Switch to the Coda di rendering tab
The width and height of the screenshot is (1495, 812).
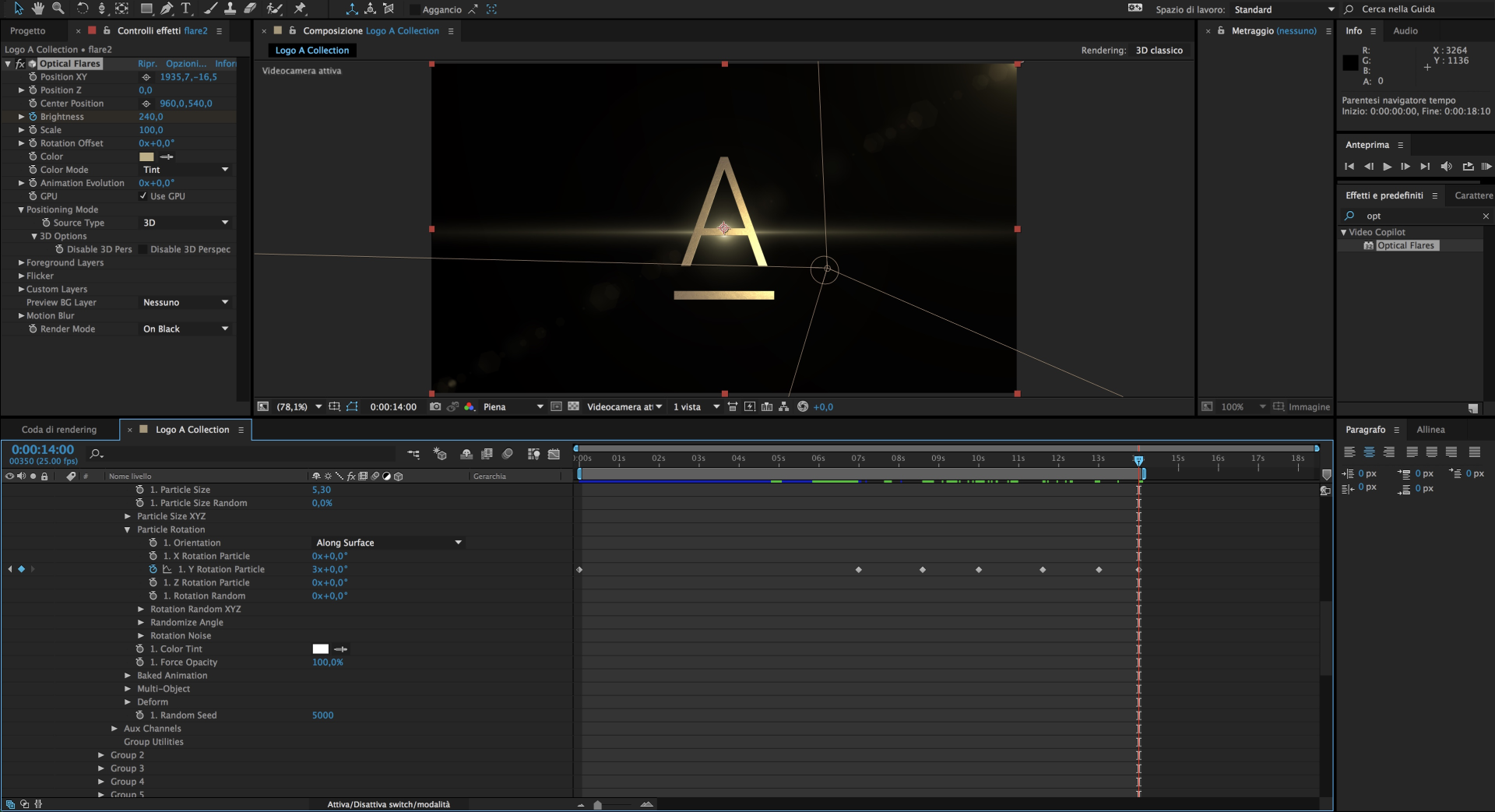pyautogui.click(x=59, y=429)
